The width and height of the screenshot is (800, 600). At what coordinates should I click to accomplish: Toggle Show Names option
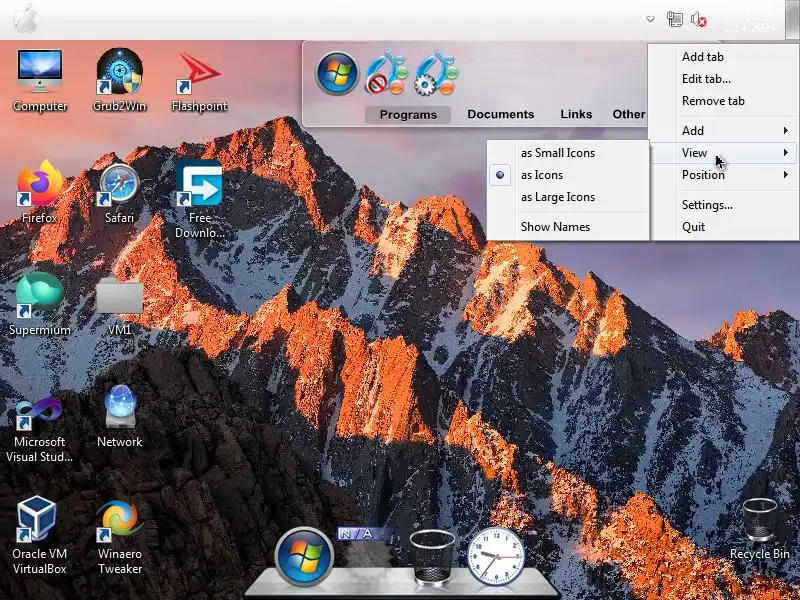click(568, 227)
